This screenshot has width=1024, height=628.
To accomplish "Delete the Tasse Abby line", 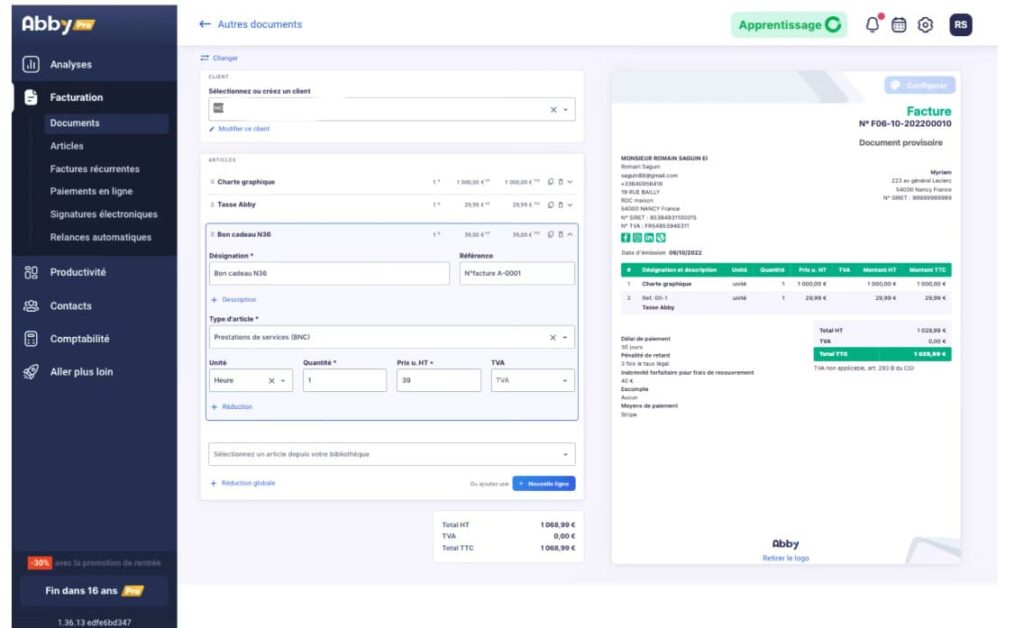I will click(560, 205).
